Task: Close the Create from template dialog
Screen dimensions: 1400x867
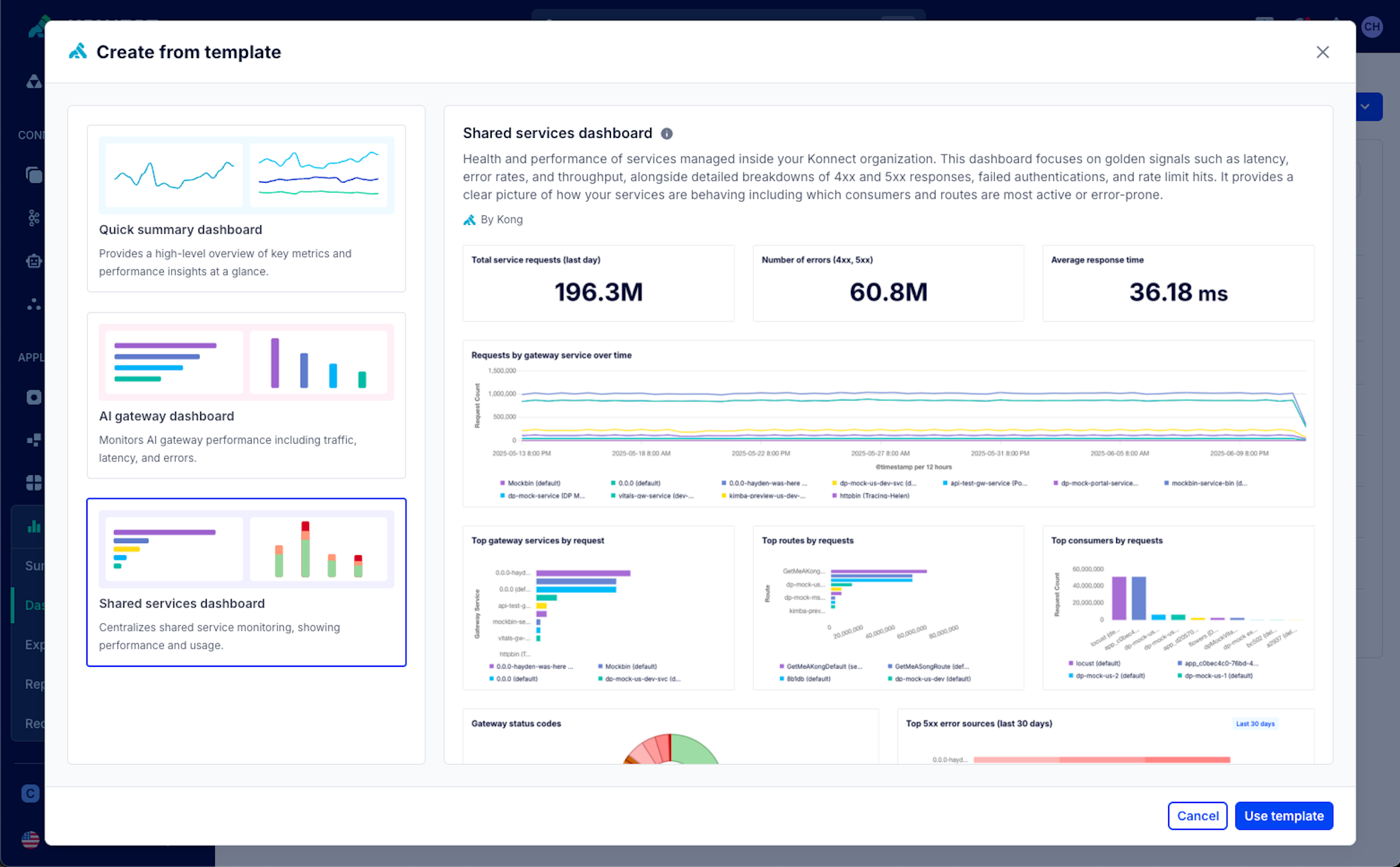Action: [1322, 52]
